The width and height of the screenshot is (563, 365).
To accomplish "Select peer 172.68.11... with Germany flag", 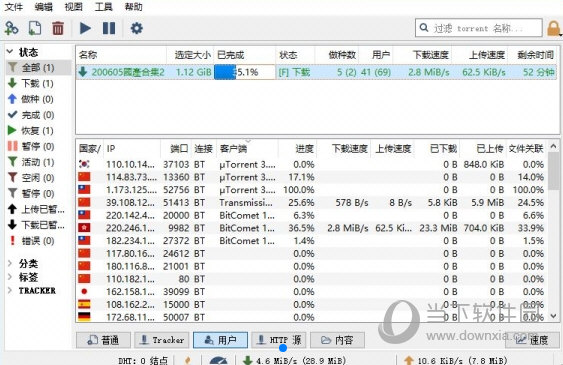I will click(x=312, y=317).
